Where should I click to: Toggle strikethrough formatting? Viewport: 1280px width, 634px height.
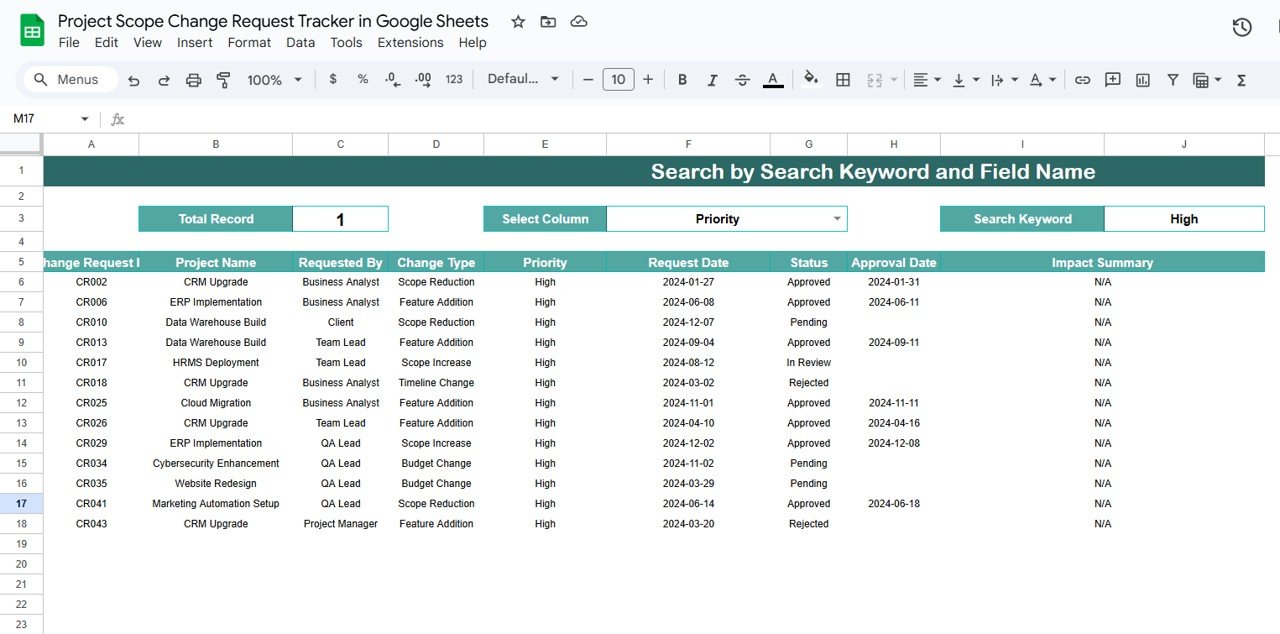742,79
